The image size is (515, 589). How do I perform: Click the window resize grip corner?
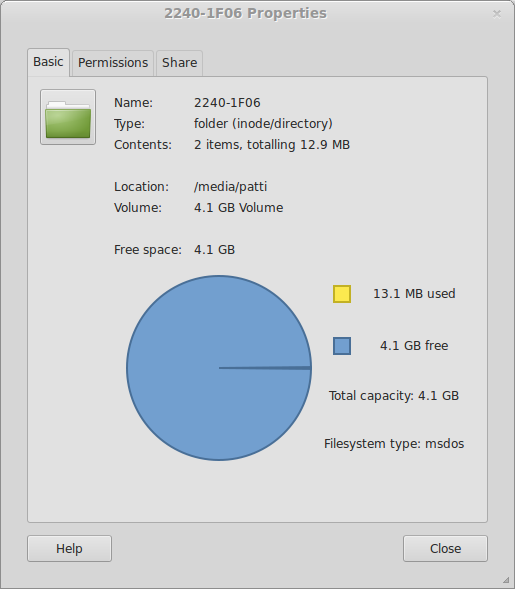coord(506,580)
